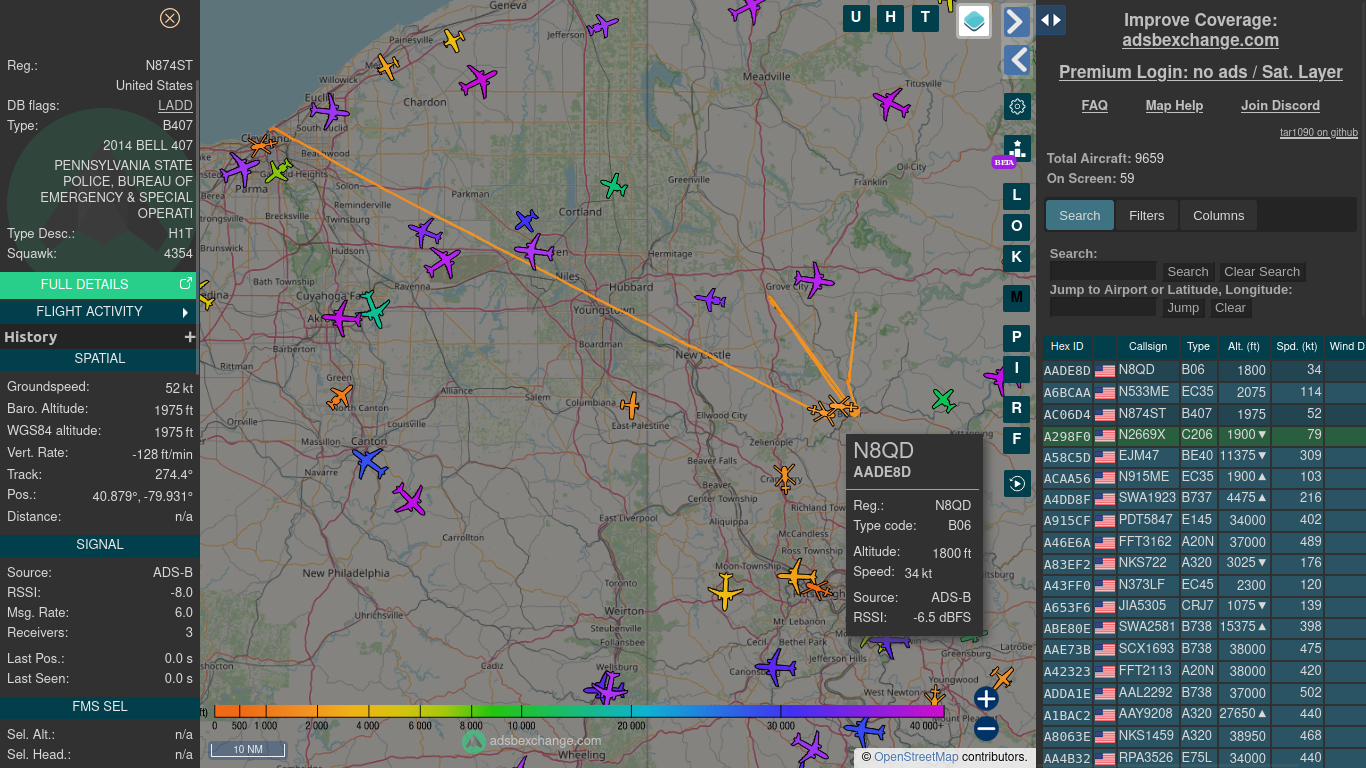Screen dimensions: 1366x768
Task: Toggle the H map button
Action: click(x=890, y=18)
